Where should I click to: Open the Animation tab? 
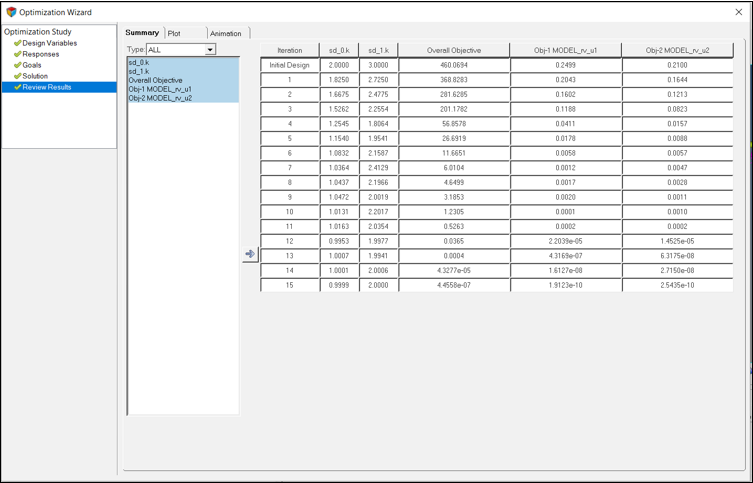pos(226,33)
